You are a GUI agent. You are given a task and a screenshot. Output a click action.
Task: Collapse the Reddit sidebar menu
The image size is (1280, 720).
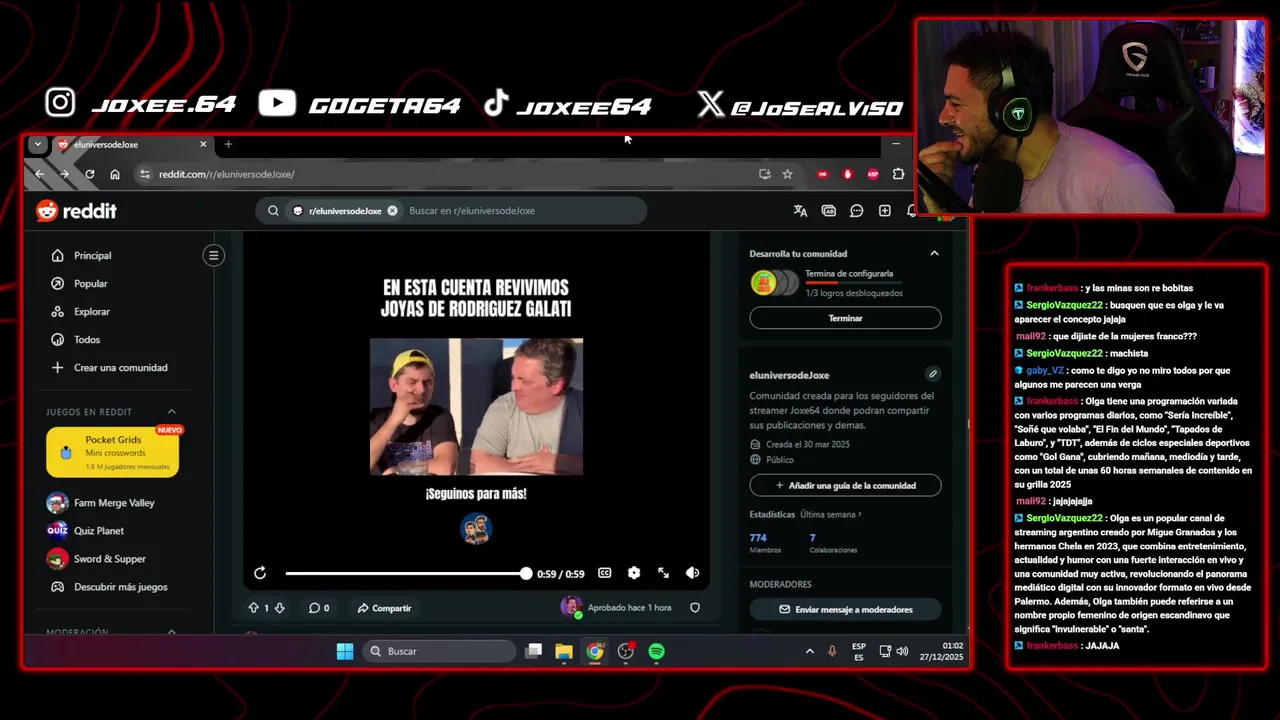(x=213, y=255)
